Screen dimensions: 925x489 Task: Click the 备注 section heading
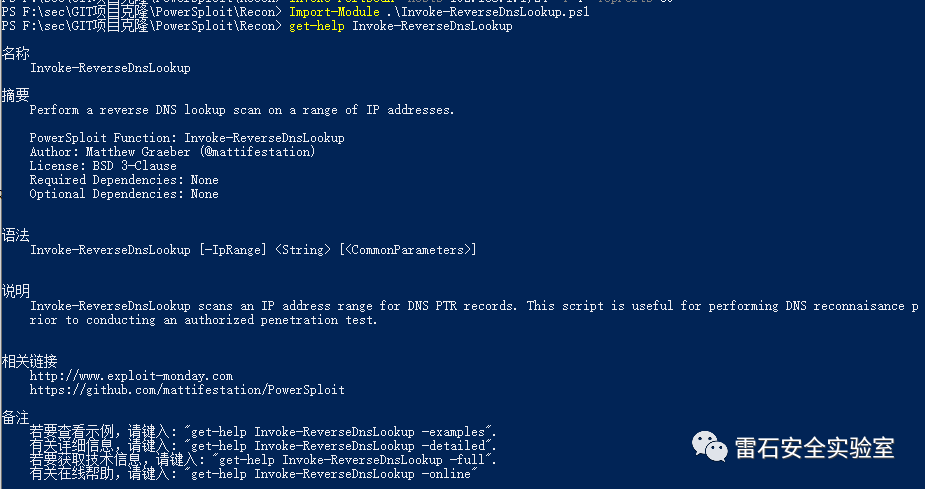16,417
